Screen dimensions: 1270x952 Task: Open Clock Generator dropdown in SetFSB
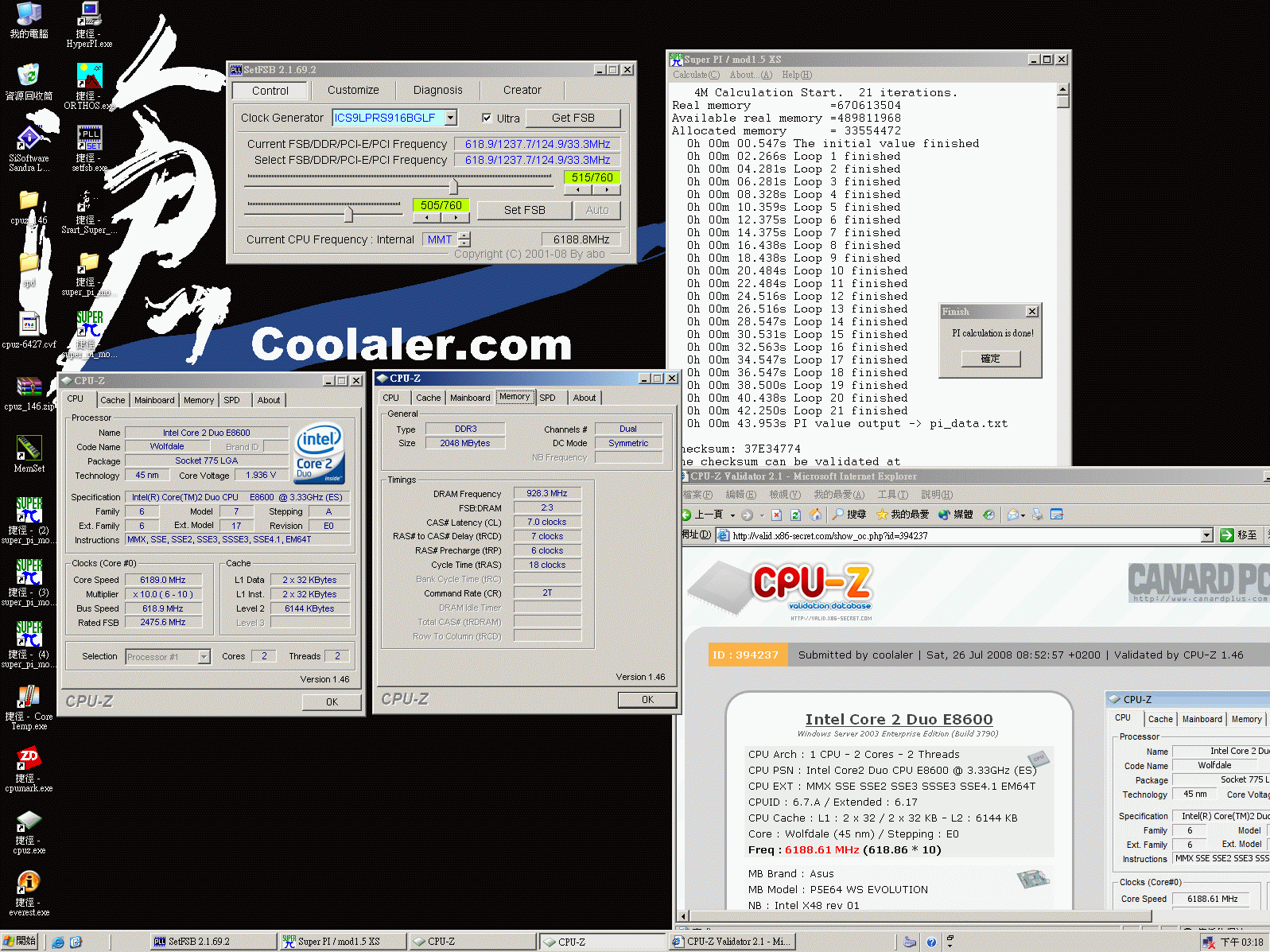tap(450, 118)
